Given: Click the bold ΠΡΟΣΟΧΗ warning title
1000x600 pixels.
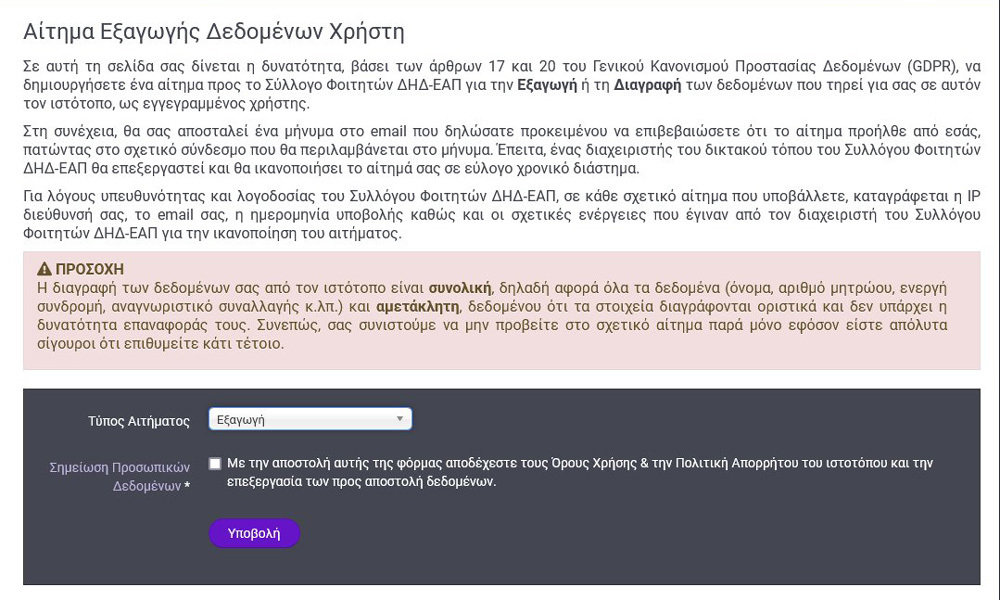Looking at the screenshot, I should [x=96, y=270].
